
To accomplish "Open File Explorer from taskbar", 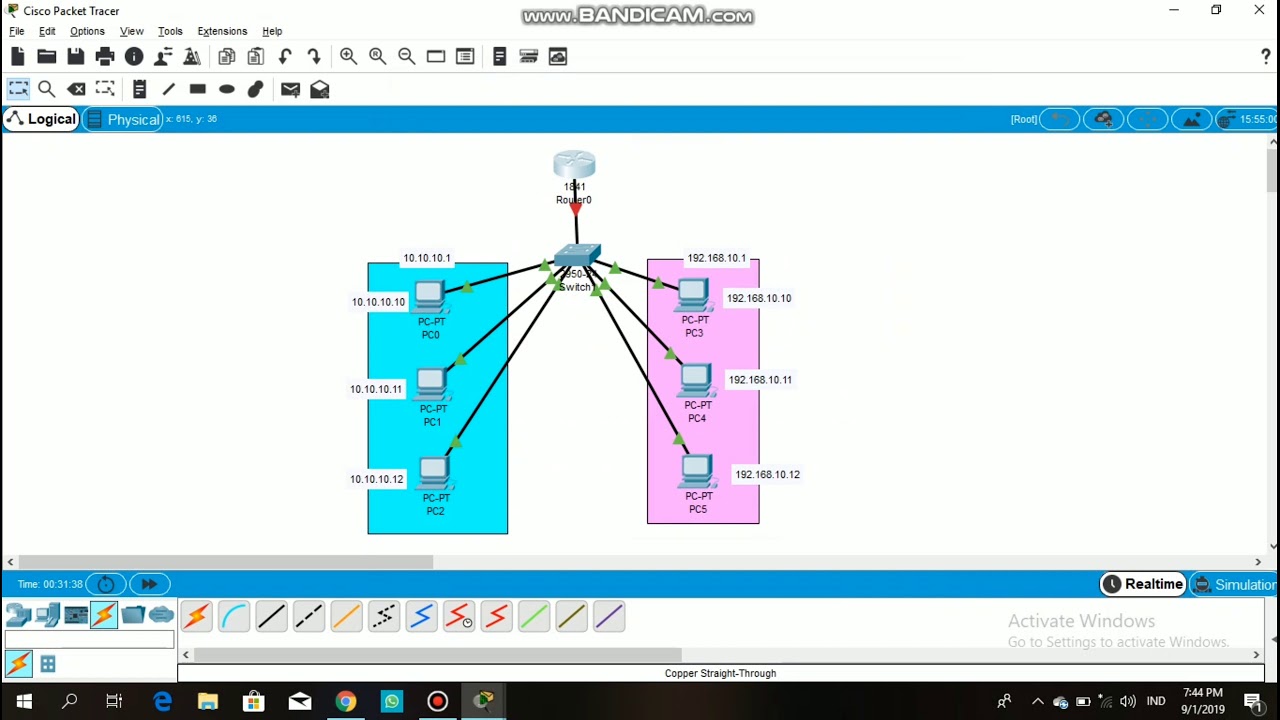I will (x=207, y=701).
